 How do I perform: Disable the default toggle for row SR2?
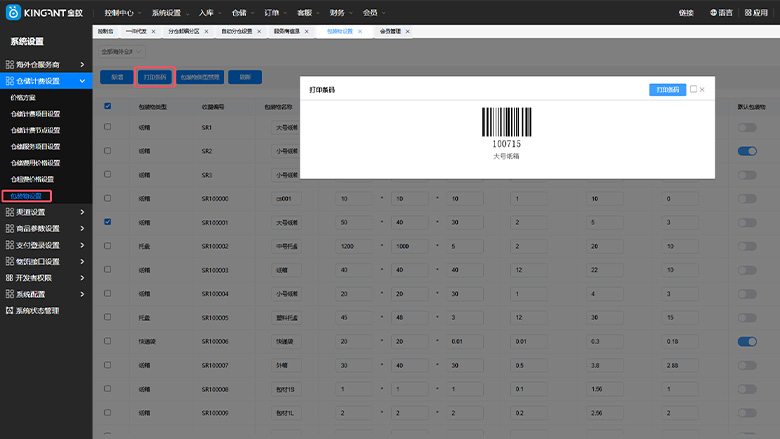pos(747,151)
